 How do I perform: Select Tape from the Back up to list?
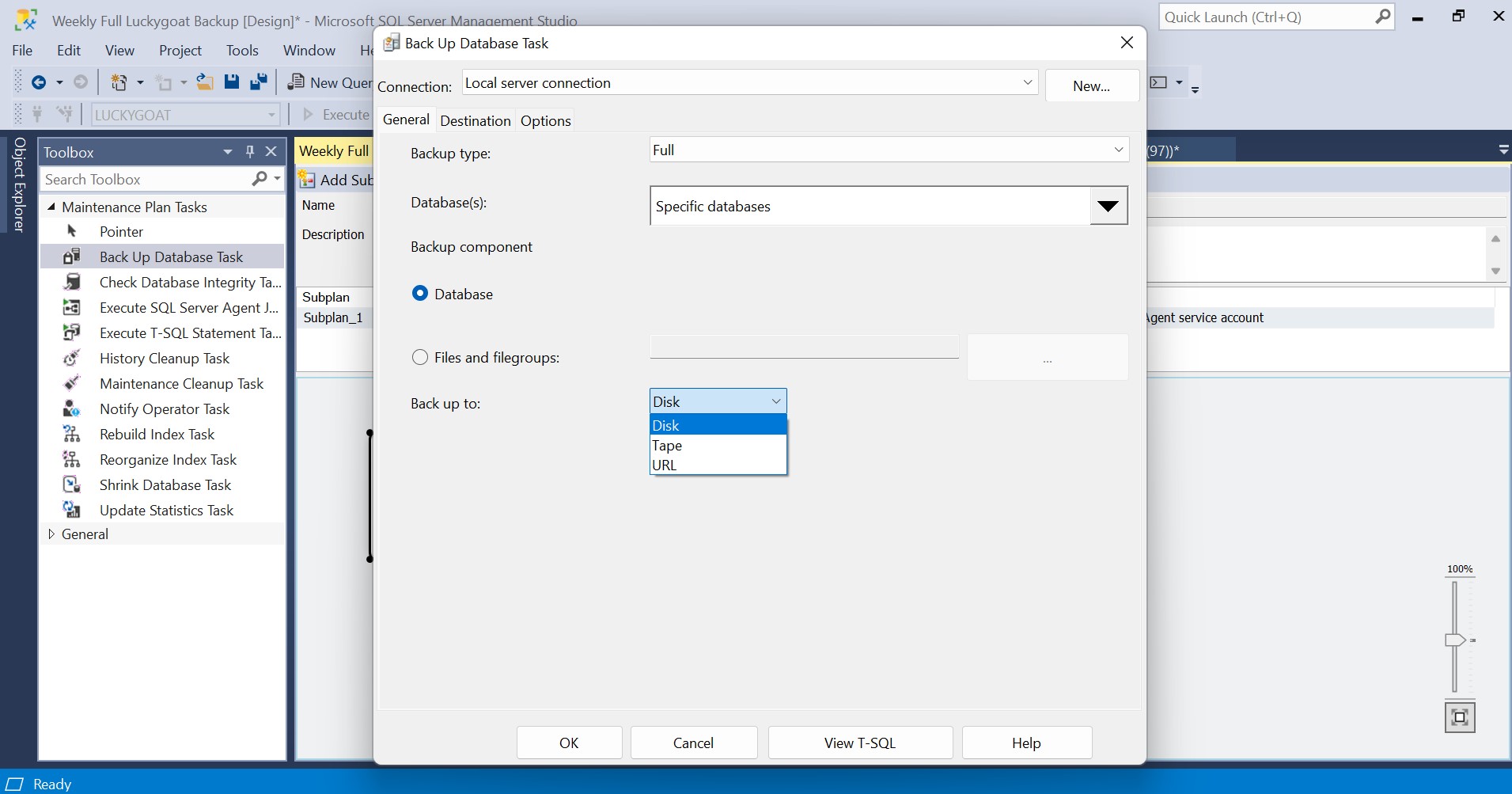[x=668, y=446]
